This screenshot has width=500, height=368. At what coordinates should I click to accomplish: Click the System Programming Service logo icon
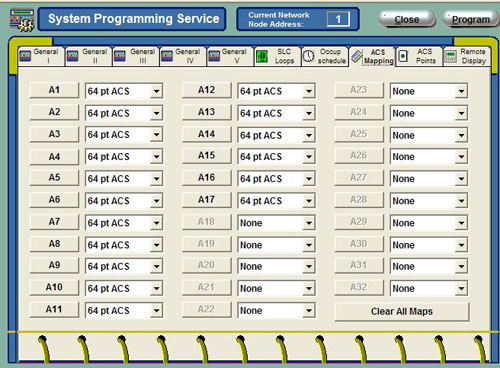click(22, 20)
